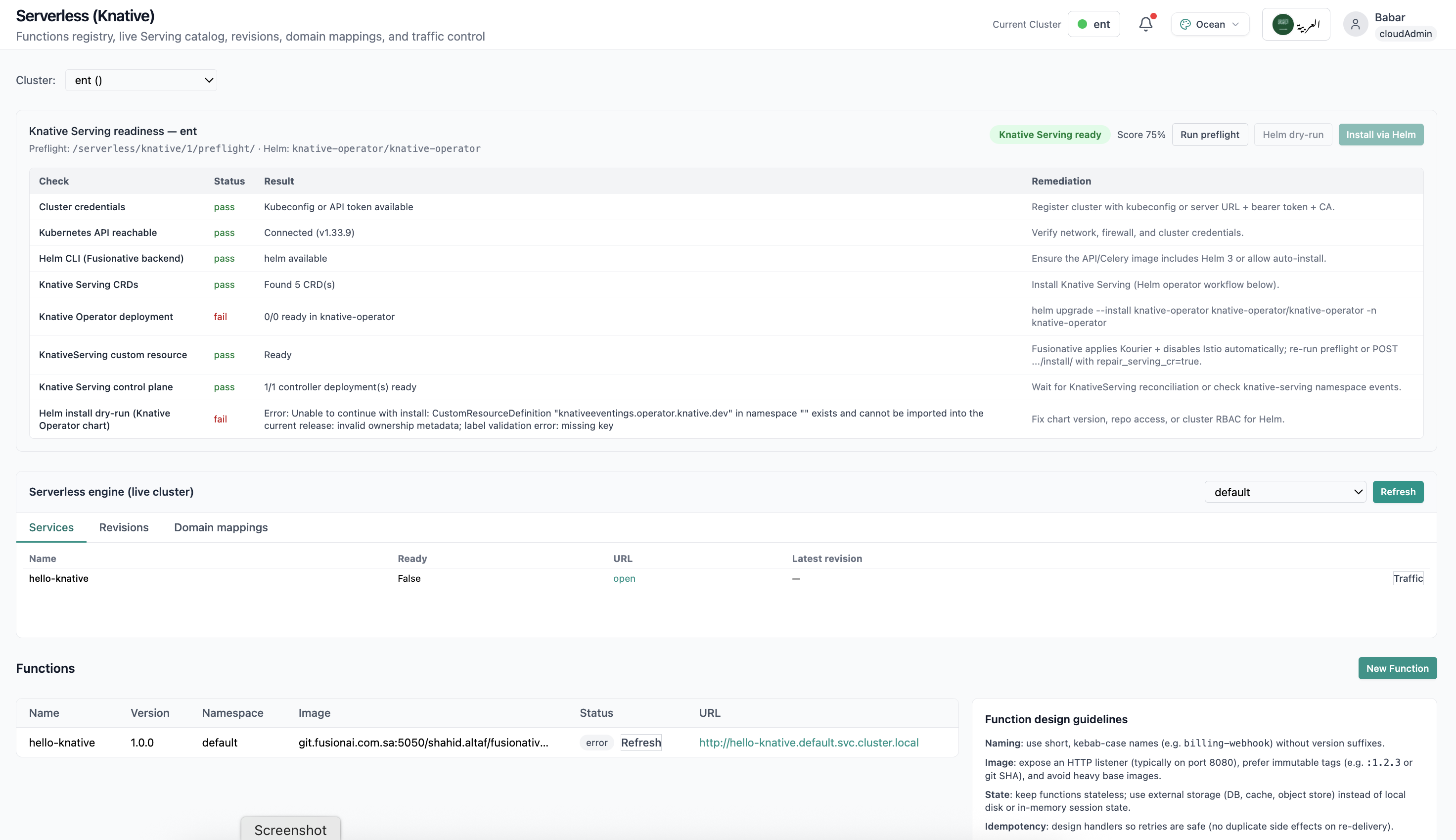The image size is (1456, 840).
Task: Click the Connected (v1.33.9) result
Action: click(x=309, y=233)
